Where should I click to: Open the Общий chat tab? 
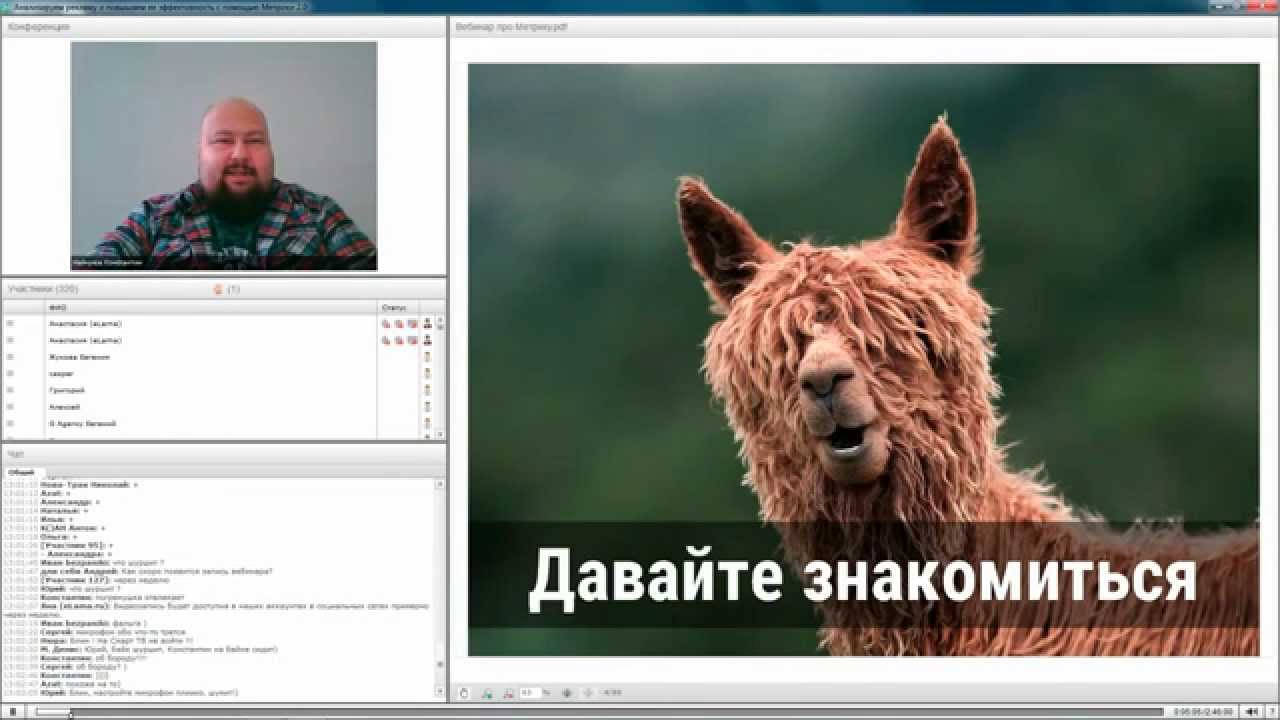coord(21,472)
